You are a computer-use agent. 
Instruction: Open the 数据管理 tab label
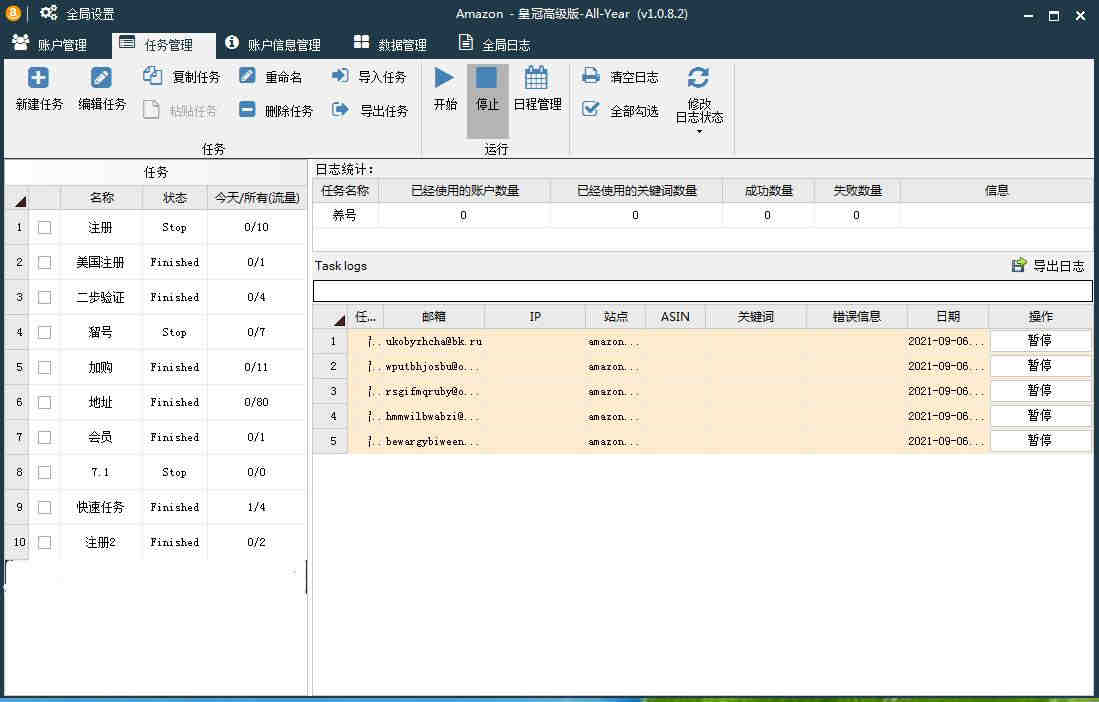pos(402,45)
